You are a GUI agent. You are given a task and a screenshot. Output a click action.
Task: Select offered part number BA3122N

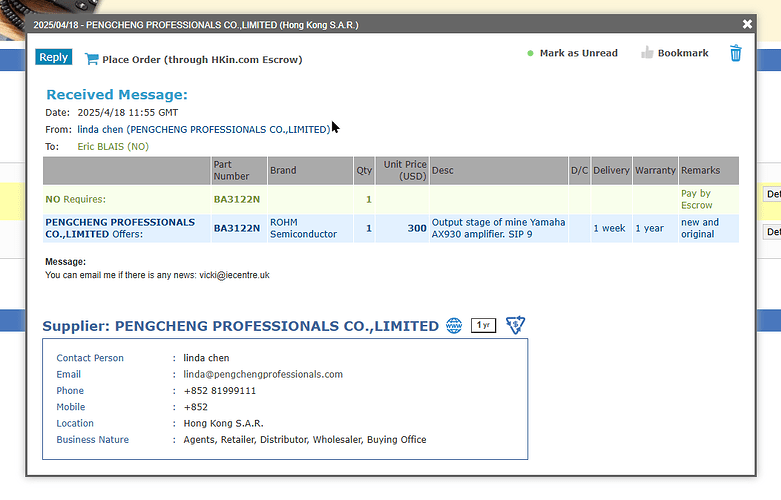tap(237, 229)
